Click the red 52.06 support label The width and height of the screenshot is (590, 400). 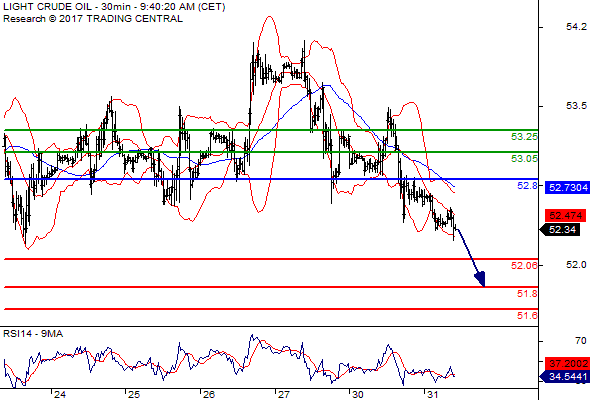(x=524, y=265)
